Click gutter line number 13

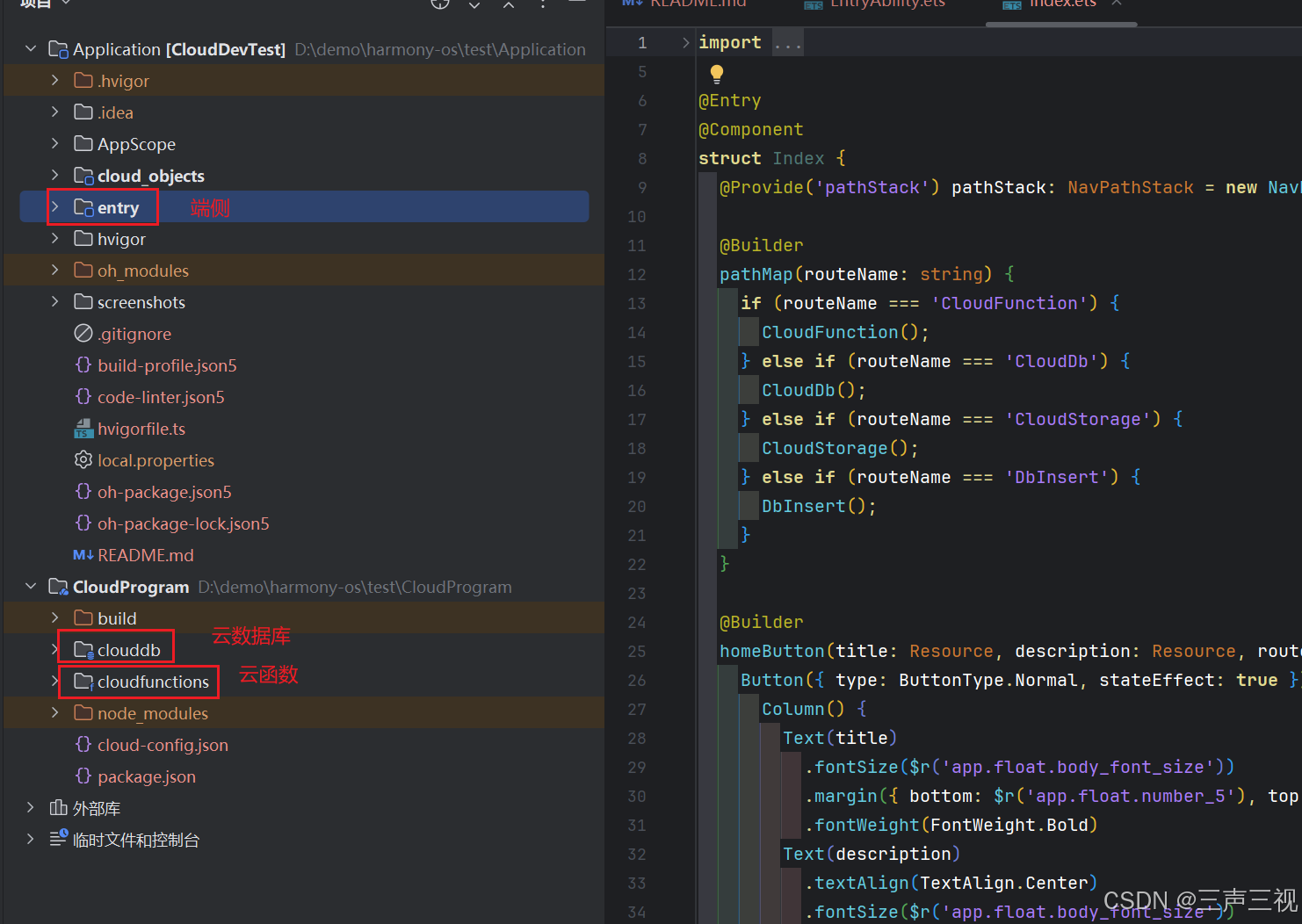(637, 303)
